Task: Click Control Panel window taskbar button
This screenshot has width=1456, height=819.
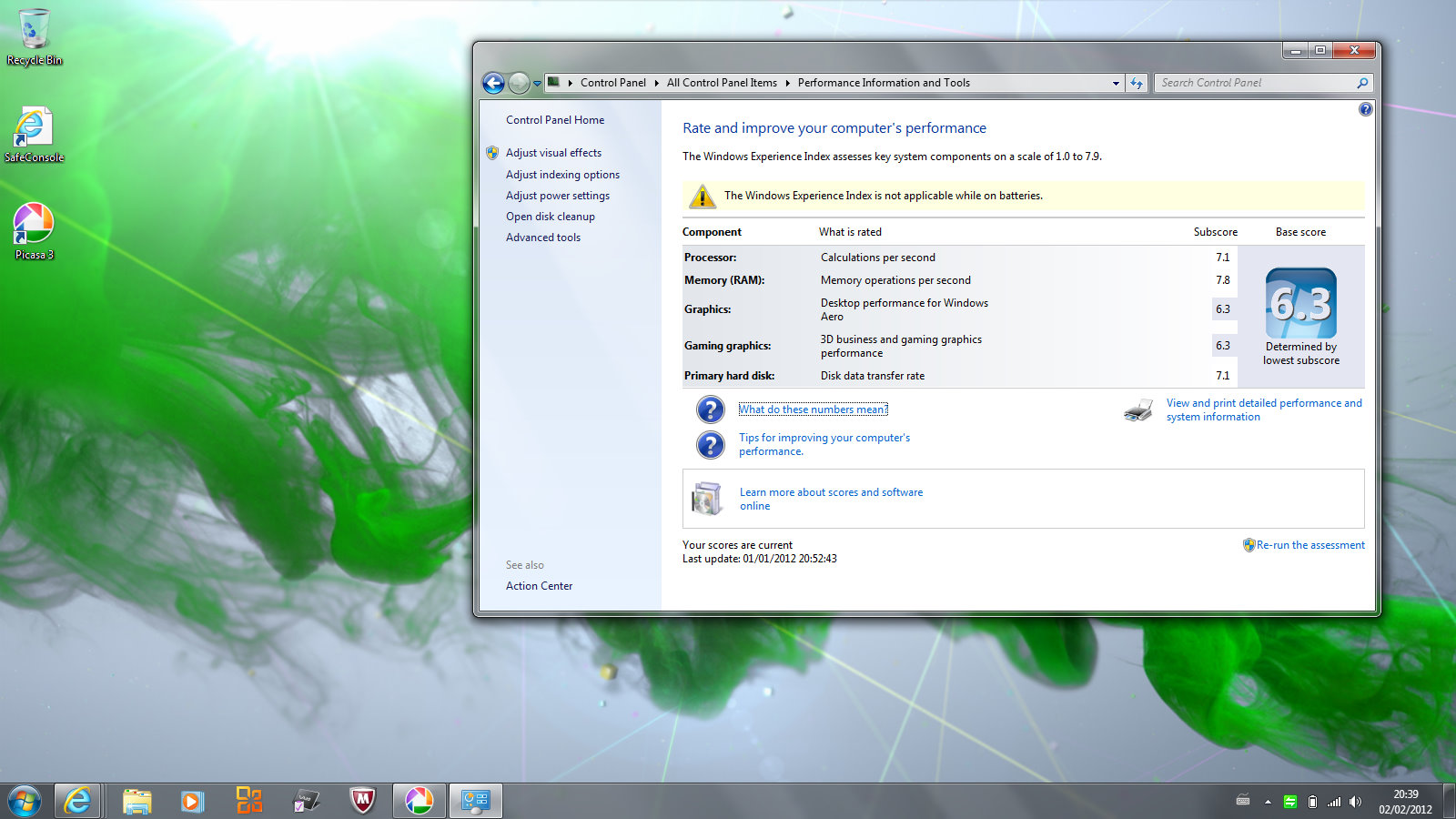Action: pyautogui.click(x=476, y=802)
